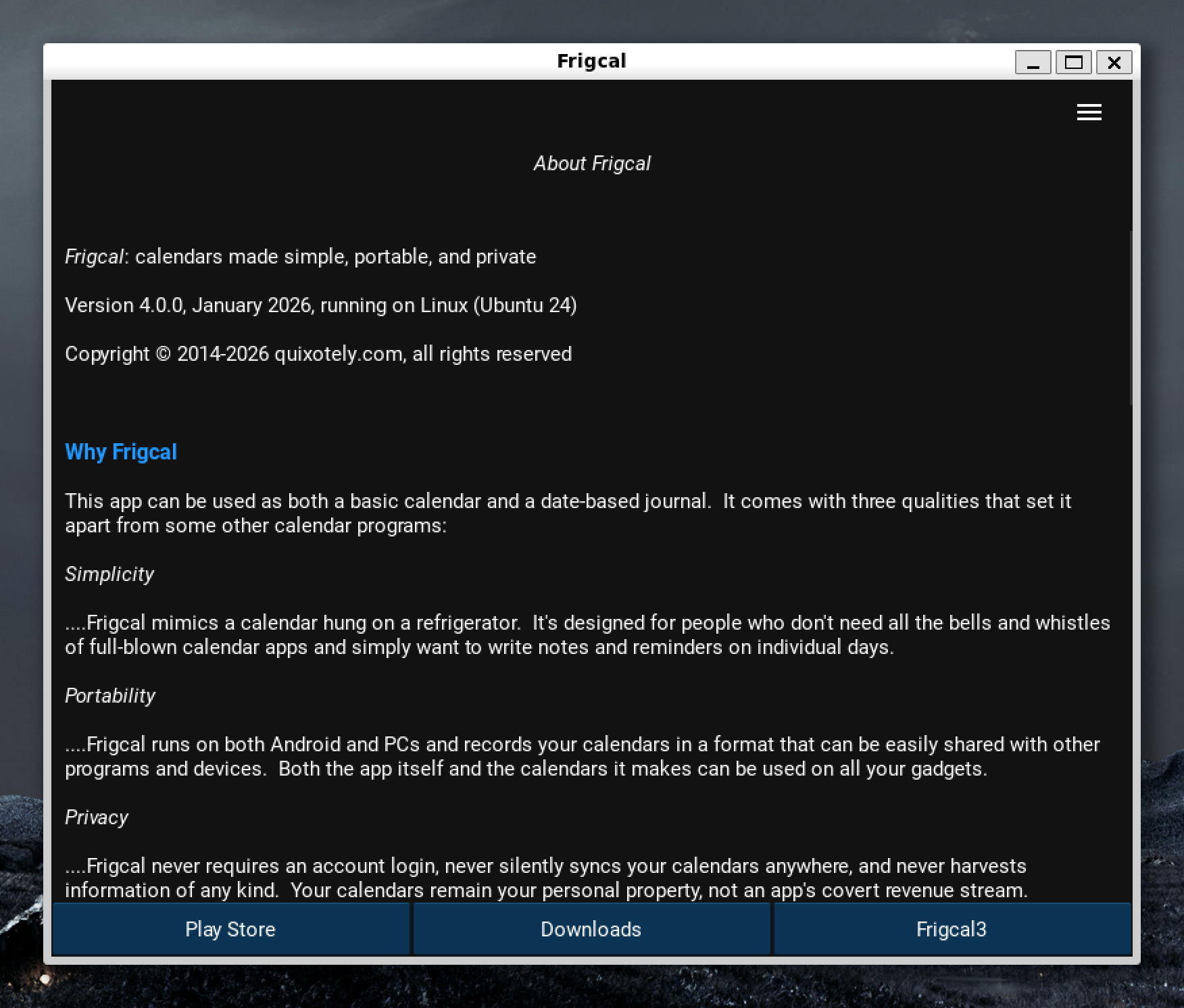This screenshot has height=1008, width=1184.
Task: Click the Version 4.0.0 text line
Action: click(x=321, y=305)
